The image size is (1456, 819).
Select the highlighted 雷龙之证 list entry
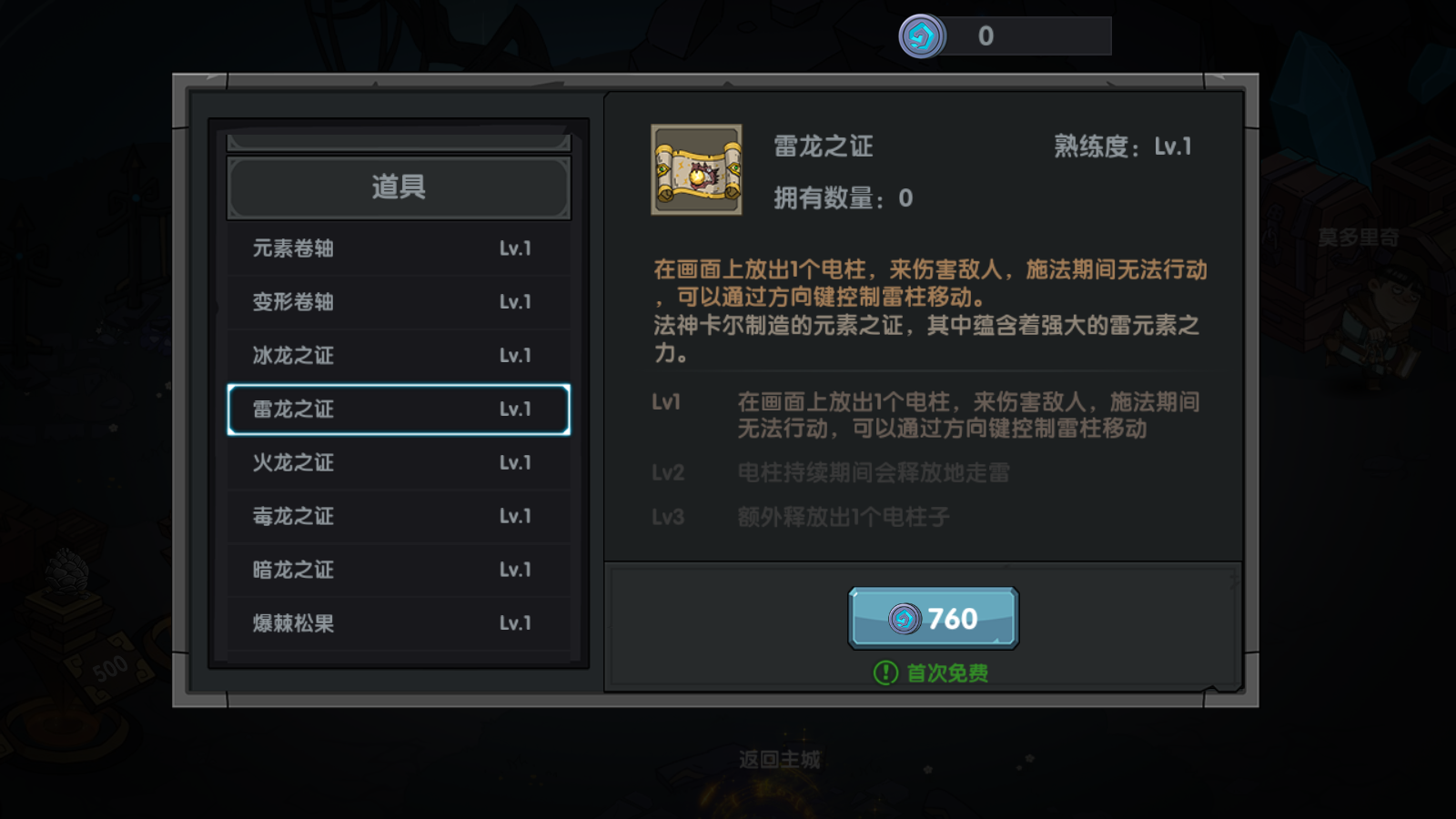(x=399, y=409)
